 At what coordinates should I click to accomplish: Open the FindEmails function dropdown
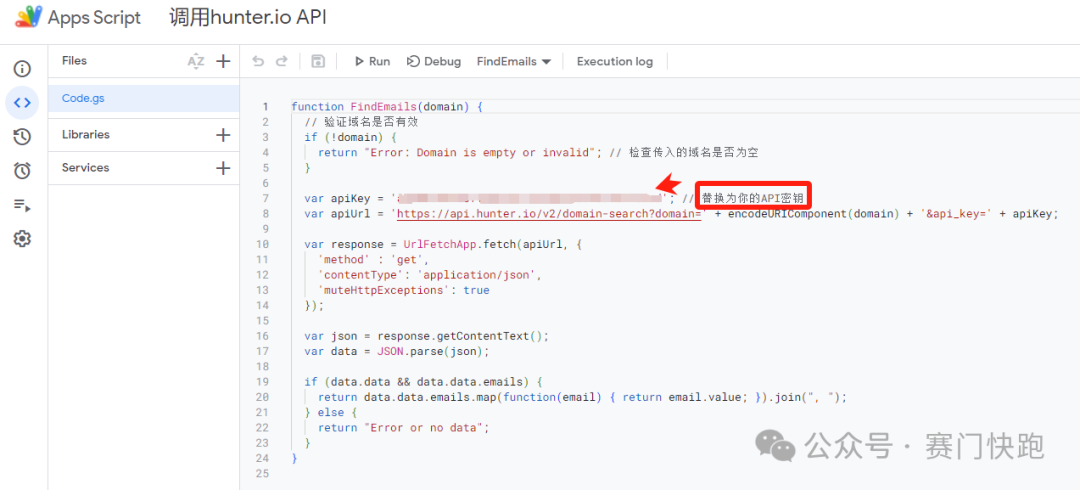click(514, 61)
